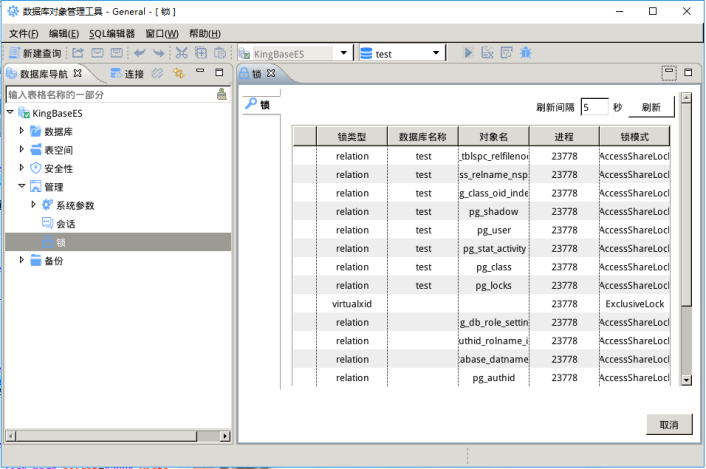Collapse the 管理 tree node
This screenshot has width=706, height=469.
[x=21, y=186]
